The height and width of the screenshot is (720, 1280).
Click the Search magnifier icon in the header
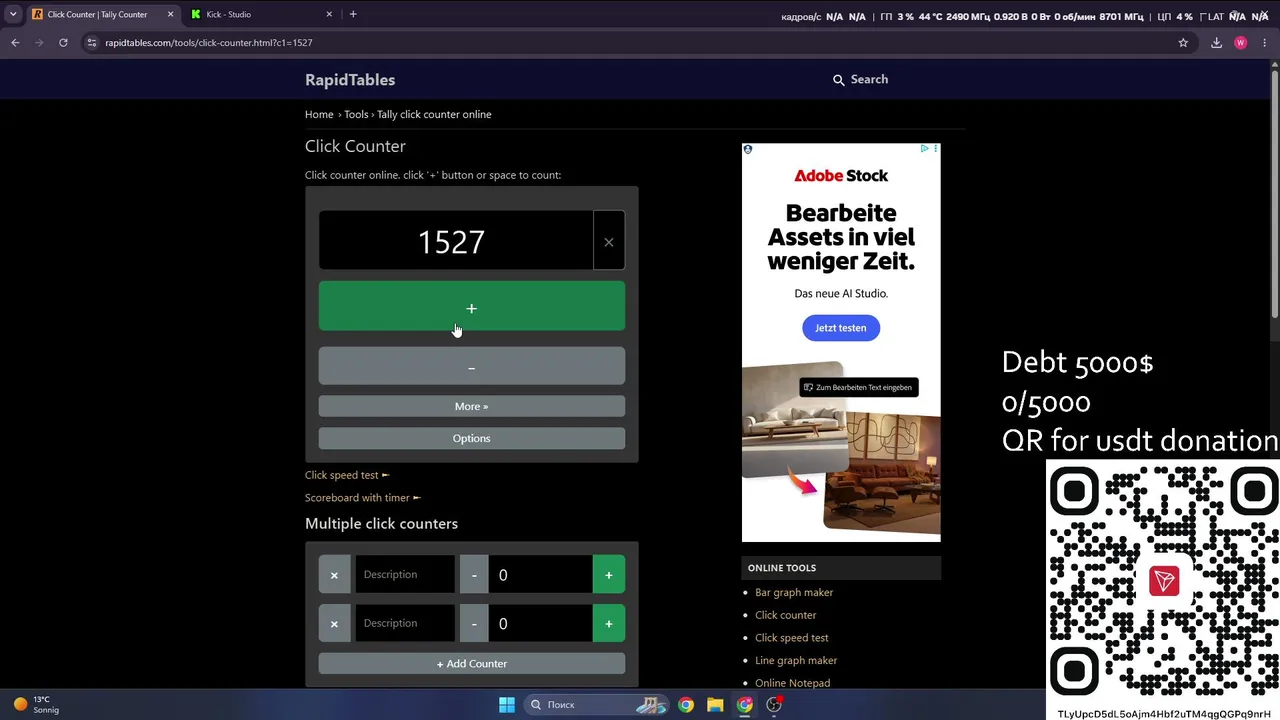pos(839,80)
